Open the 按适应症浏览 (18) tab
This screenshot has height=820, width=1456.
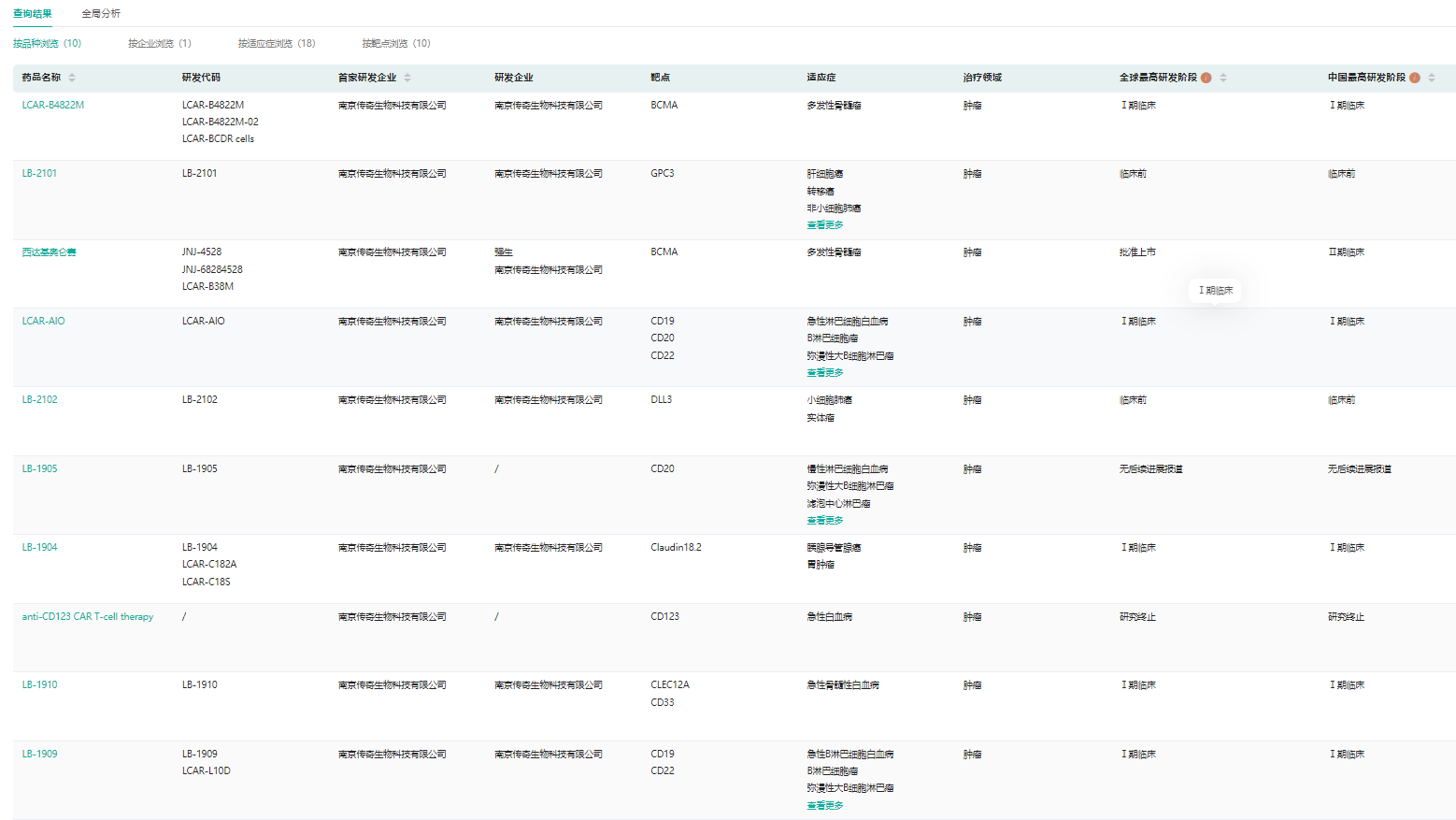coord(276,44)
